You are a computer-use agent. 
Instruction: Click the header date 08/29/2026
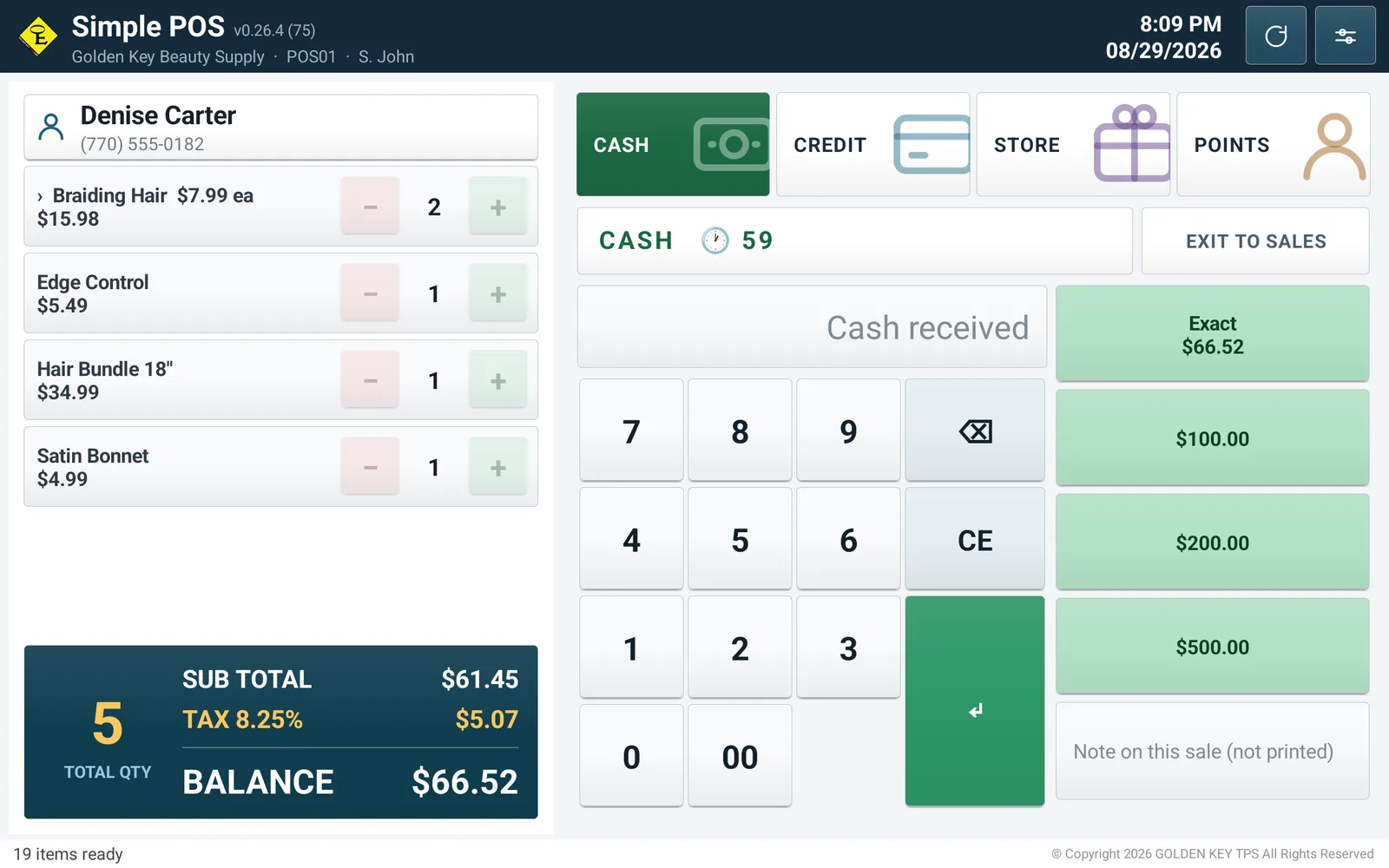1163,50
